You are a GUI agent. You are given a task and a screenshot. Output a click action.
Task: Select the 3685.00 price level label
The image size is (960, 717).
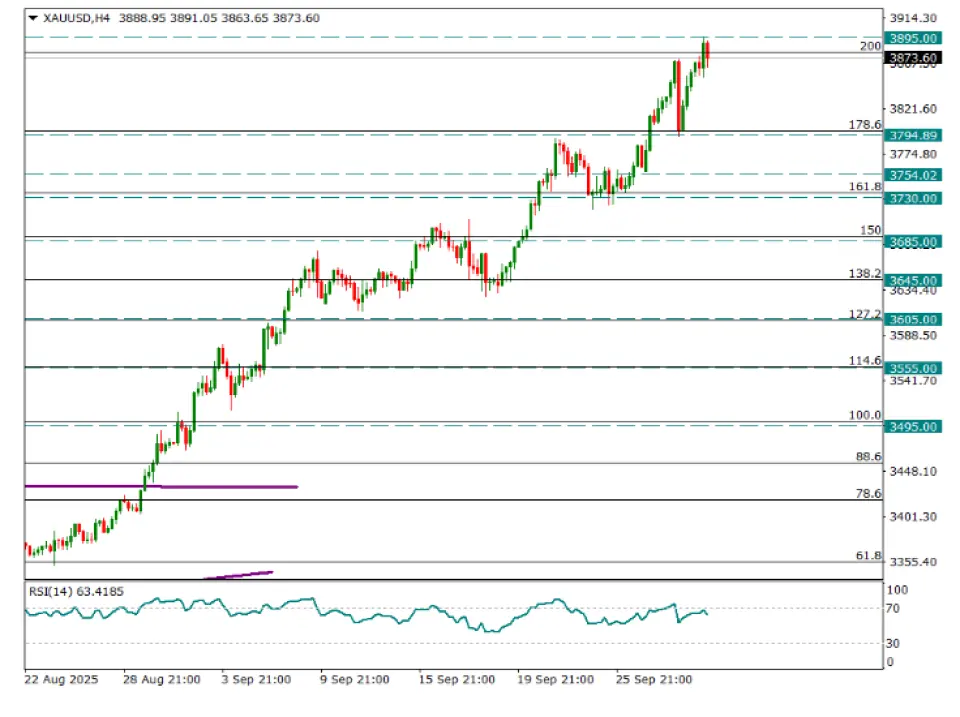click(x=913, y=242)
